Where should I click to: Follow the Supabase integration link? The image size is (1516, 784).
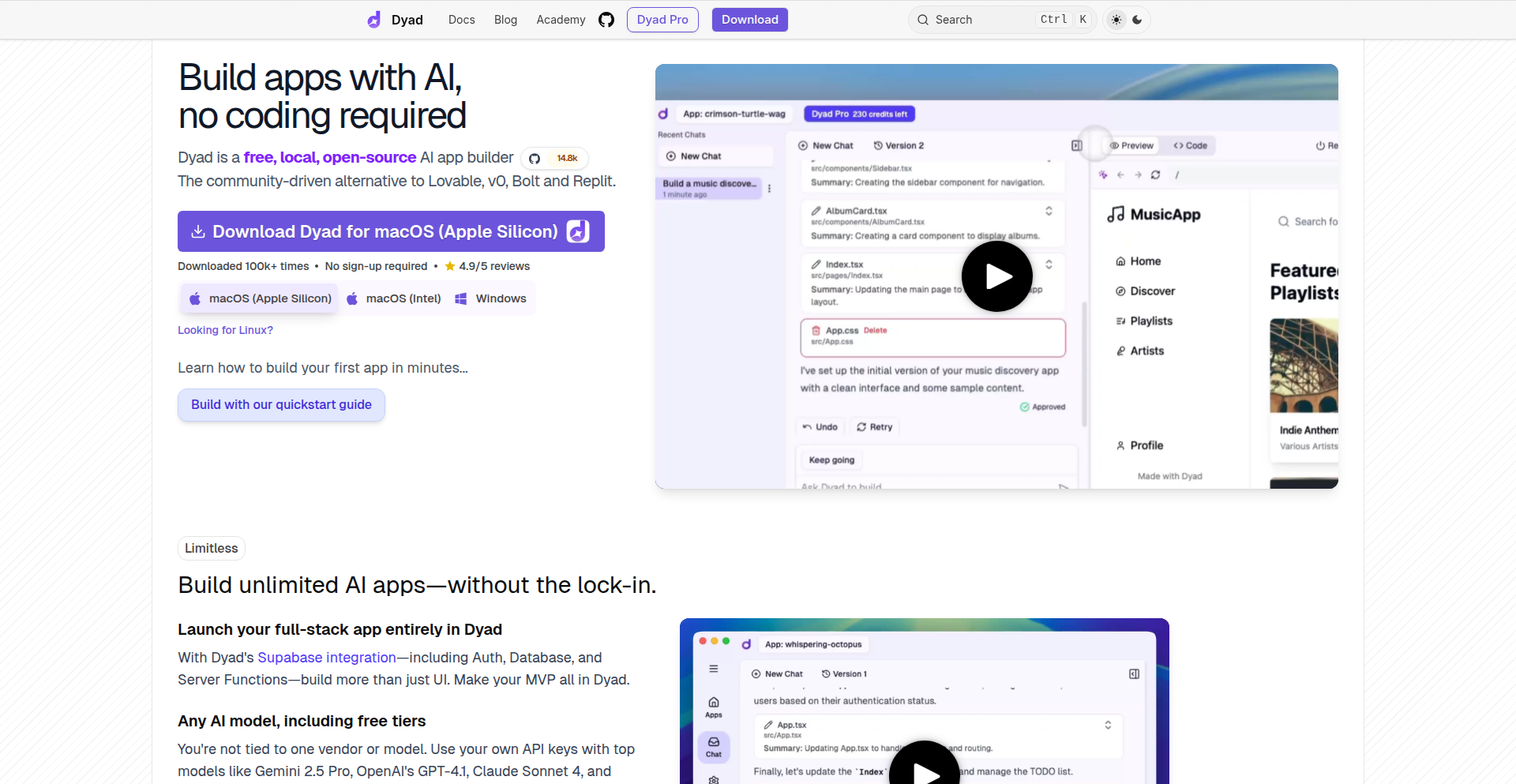tap(327, 658)
